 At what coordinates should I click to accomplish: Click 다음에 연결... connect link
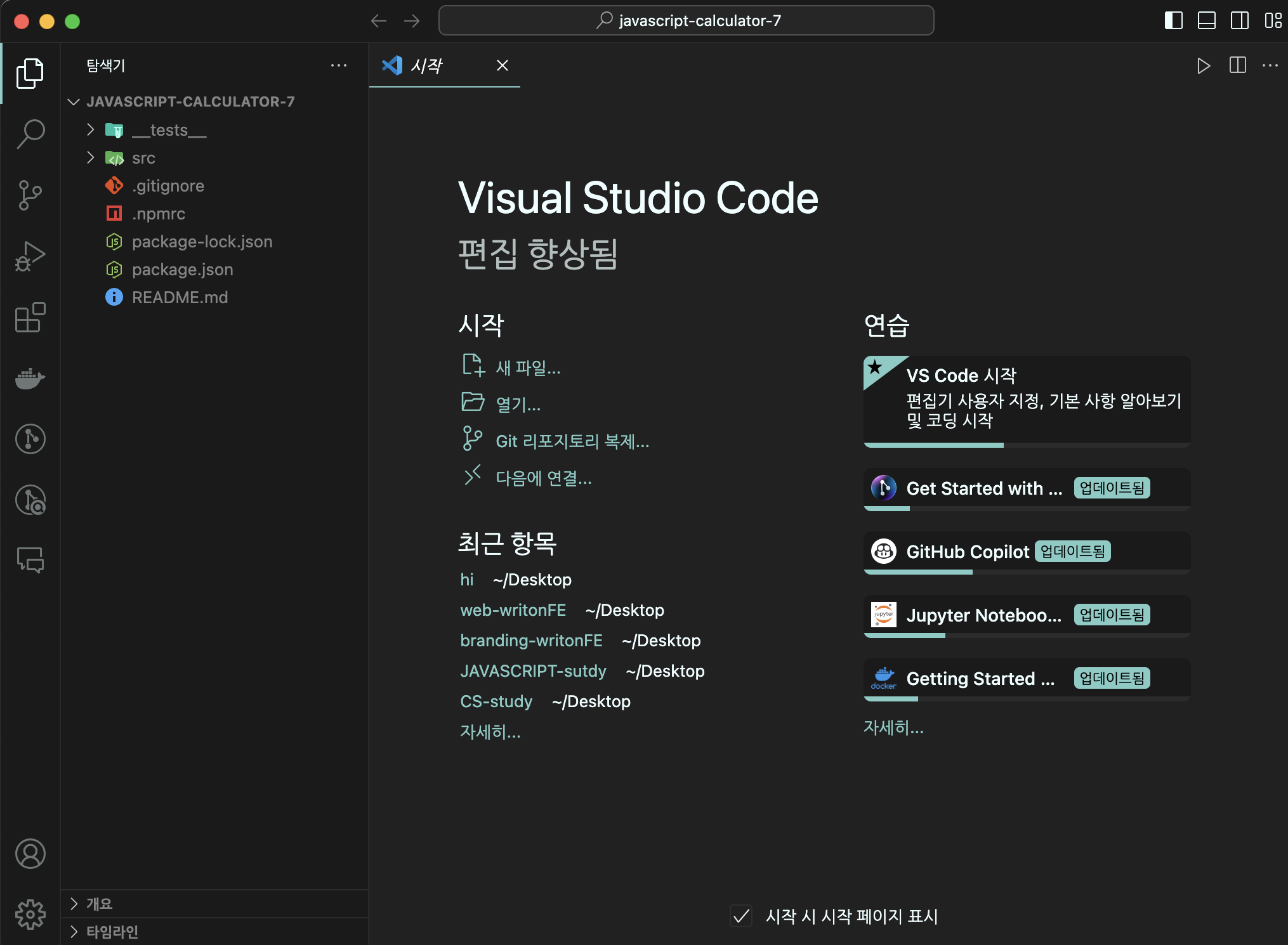[x=527, y=477]
